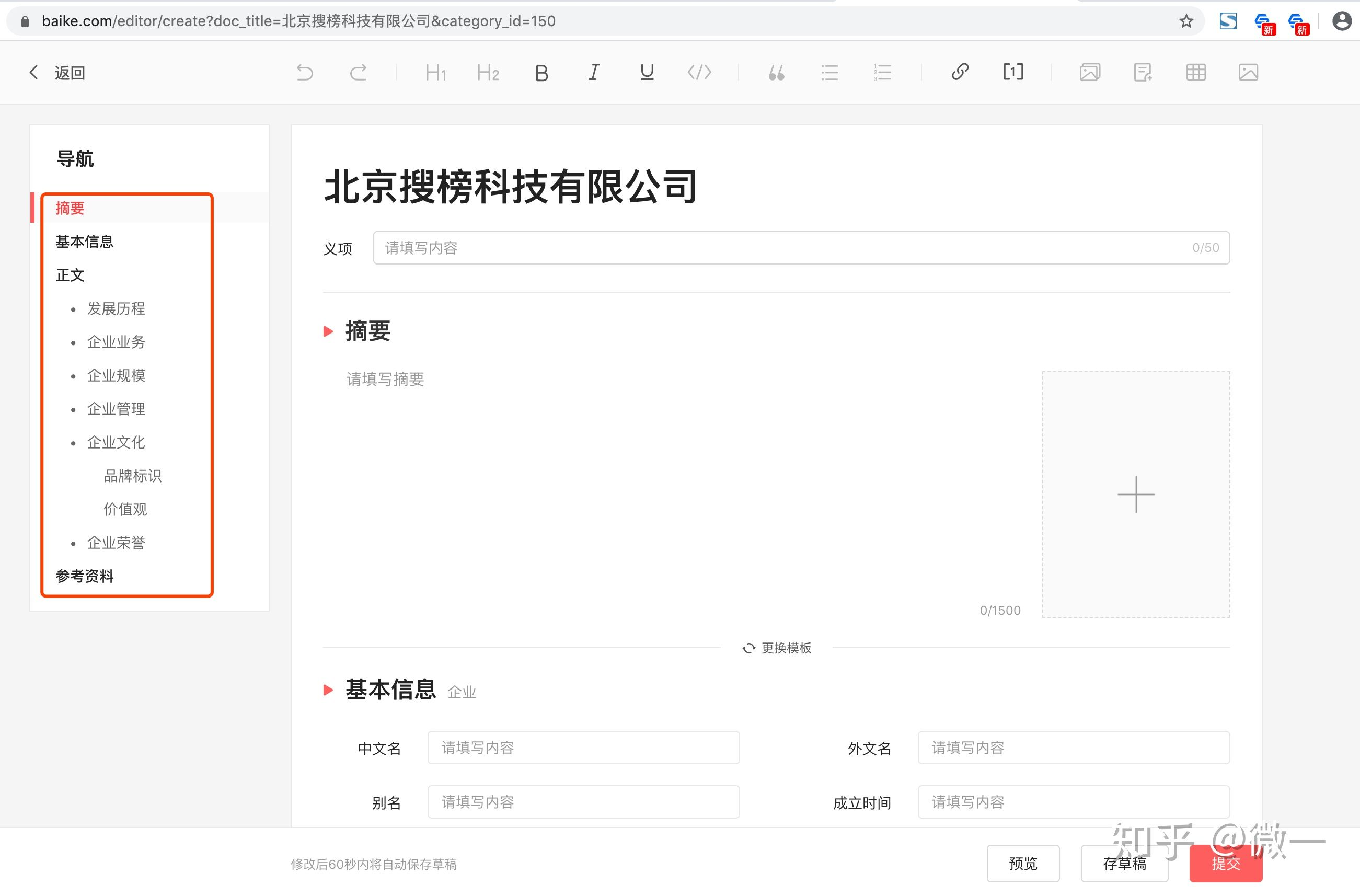Image resolution: width=1360 pixels, height=896 pixels.
Task: Apply H1 heading format
Action: pyautogui.click(x=435, y=73)
